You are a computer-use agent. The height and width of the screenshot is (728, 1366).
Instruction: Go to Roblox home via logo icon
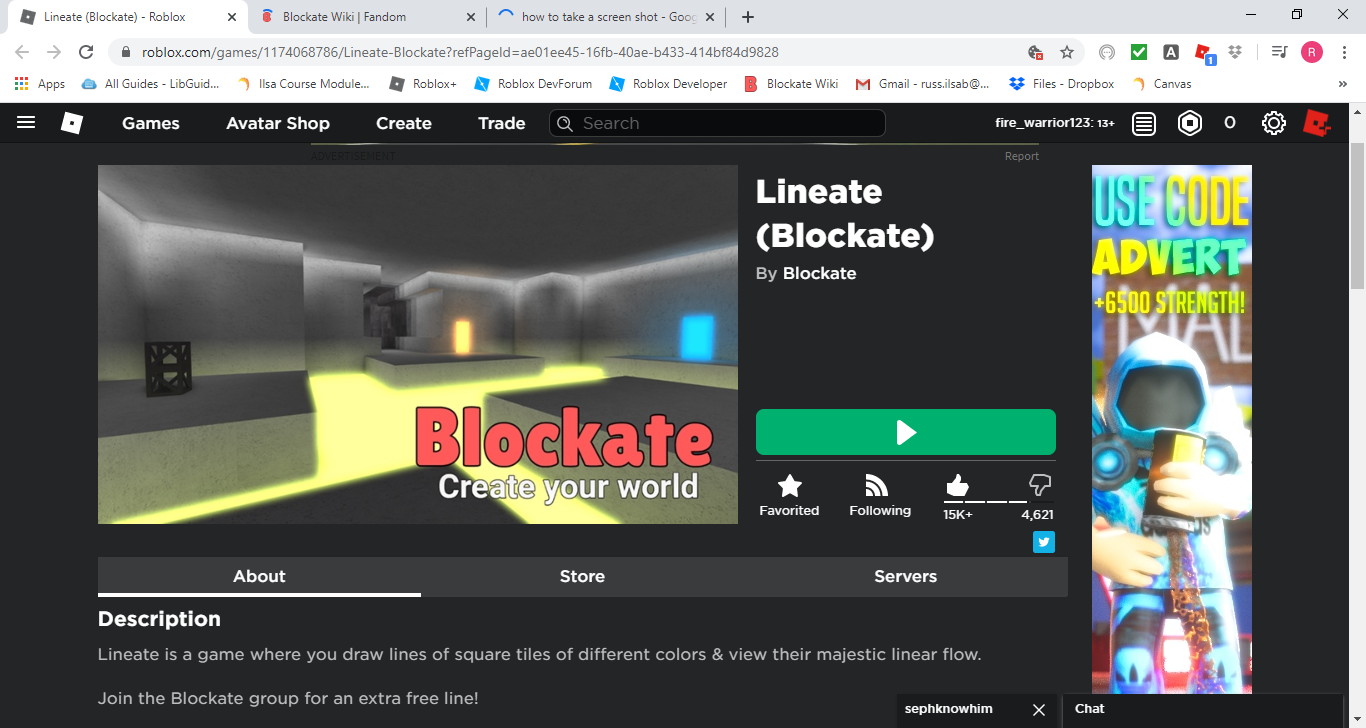click(x=71, y=123)
